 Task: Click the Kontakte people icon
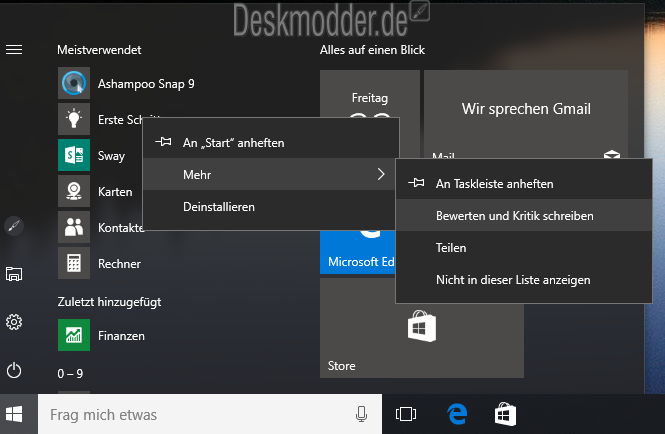coord(74,227)
